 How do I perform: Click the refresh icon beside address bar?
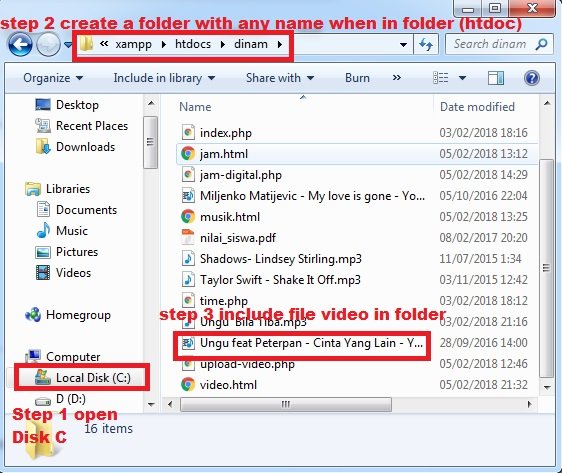click(x=426, y=44)
